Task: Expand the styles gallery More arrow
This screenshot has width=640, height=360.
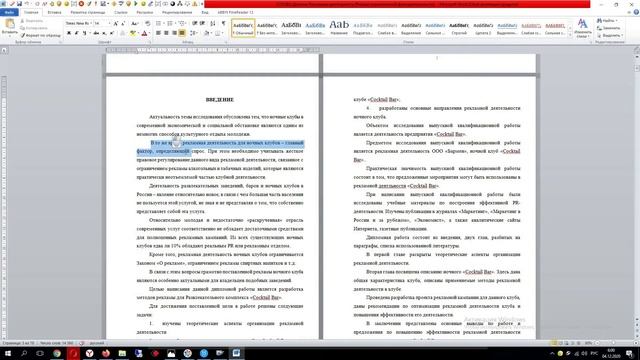Action: tap(570, 35)
